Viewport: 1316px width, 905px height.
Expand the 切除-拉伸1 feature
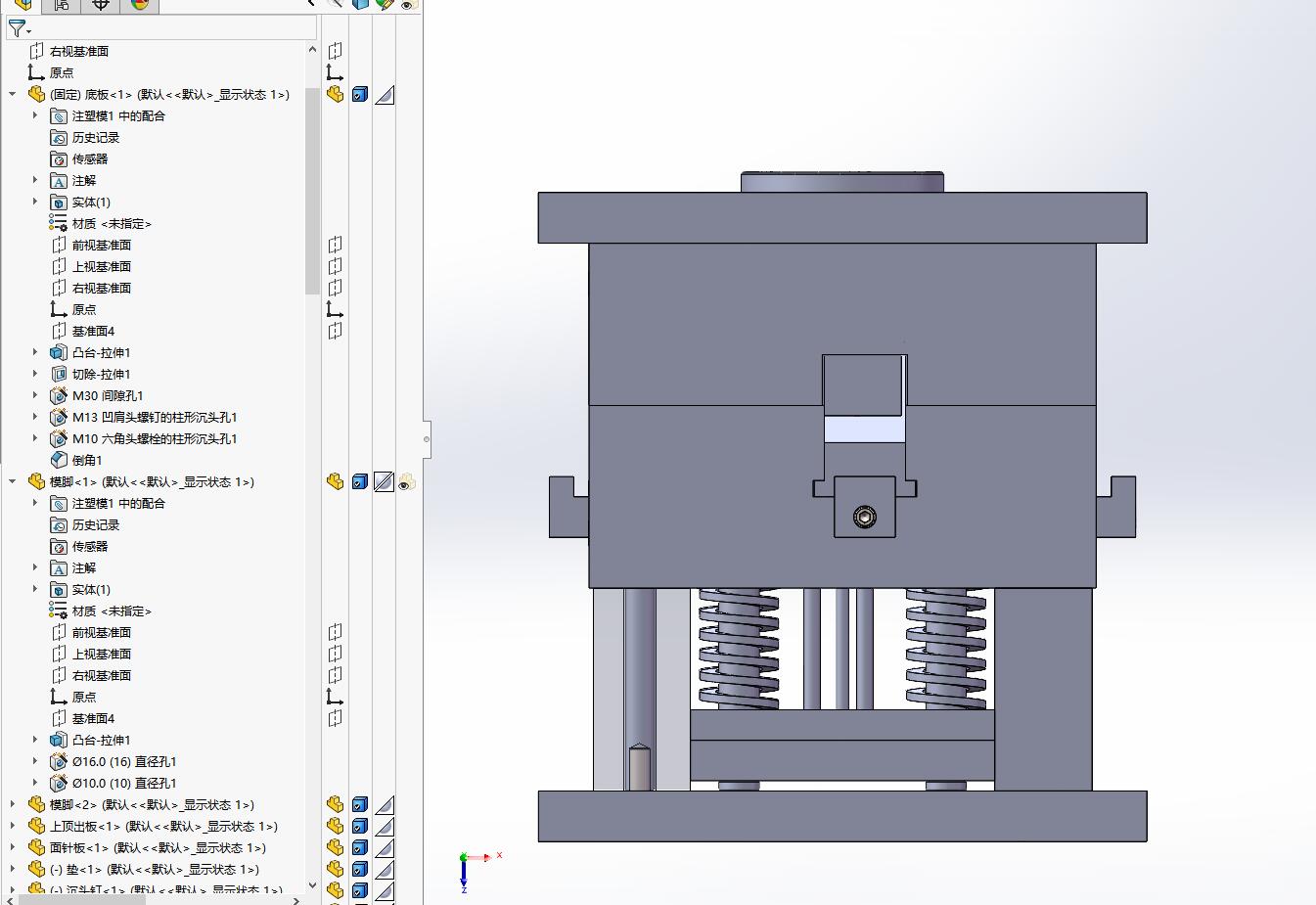35,375
